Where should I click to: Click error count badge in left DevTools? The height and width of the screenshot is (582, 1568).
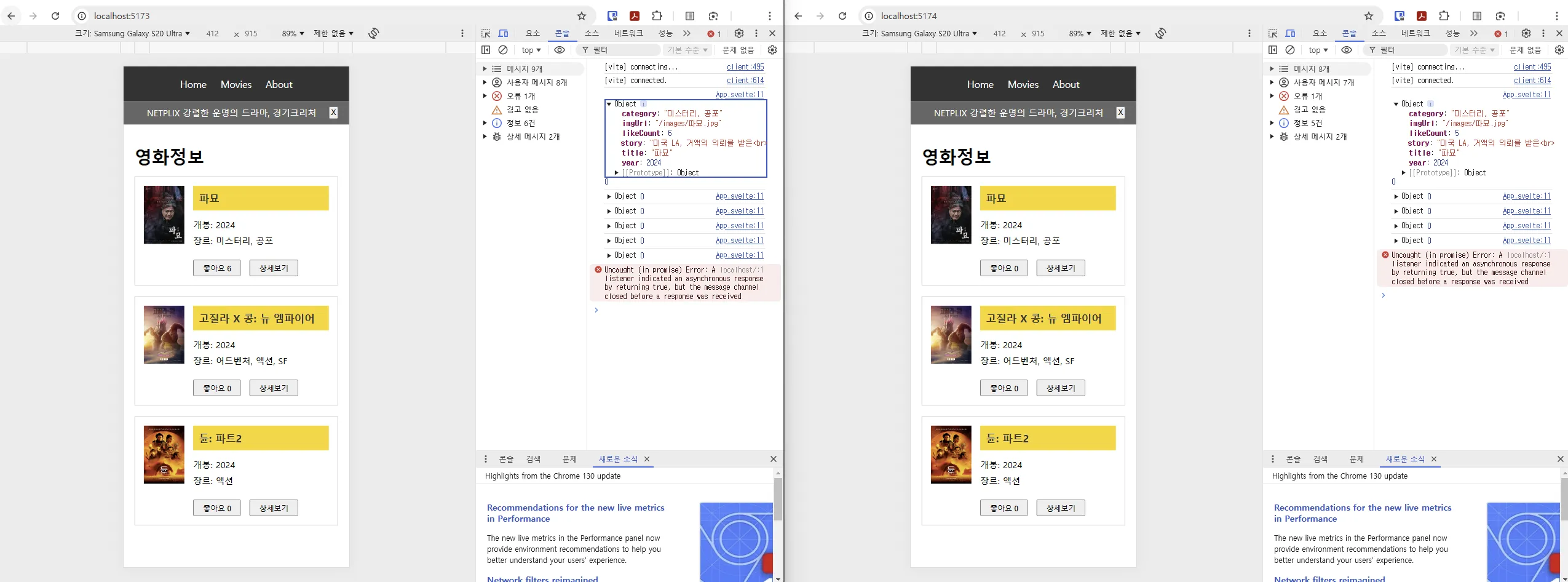[x=714, y=34]
